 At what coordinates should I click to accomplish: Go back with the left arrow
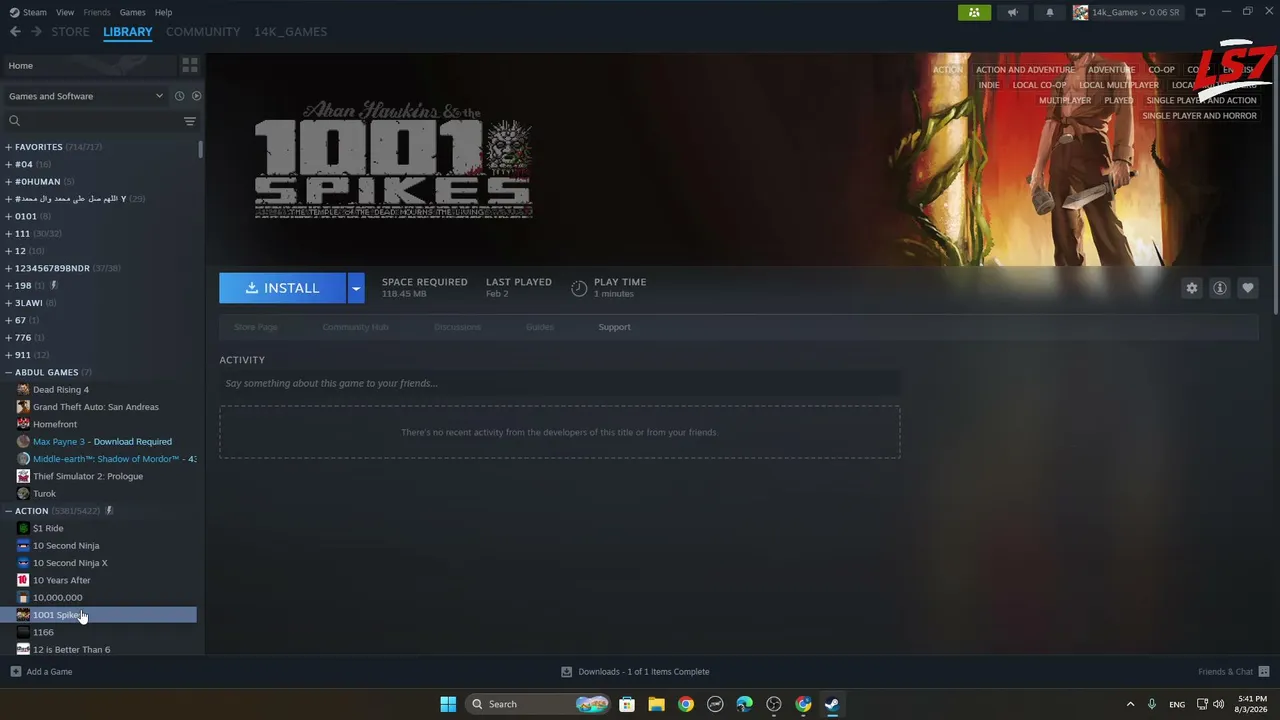point(15,32)
